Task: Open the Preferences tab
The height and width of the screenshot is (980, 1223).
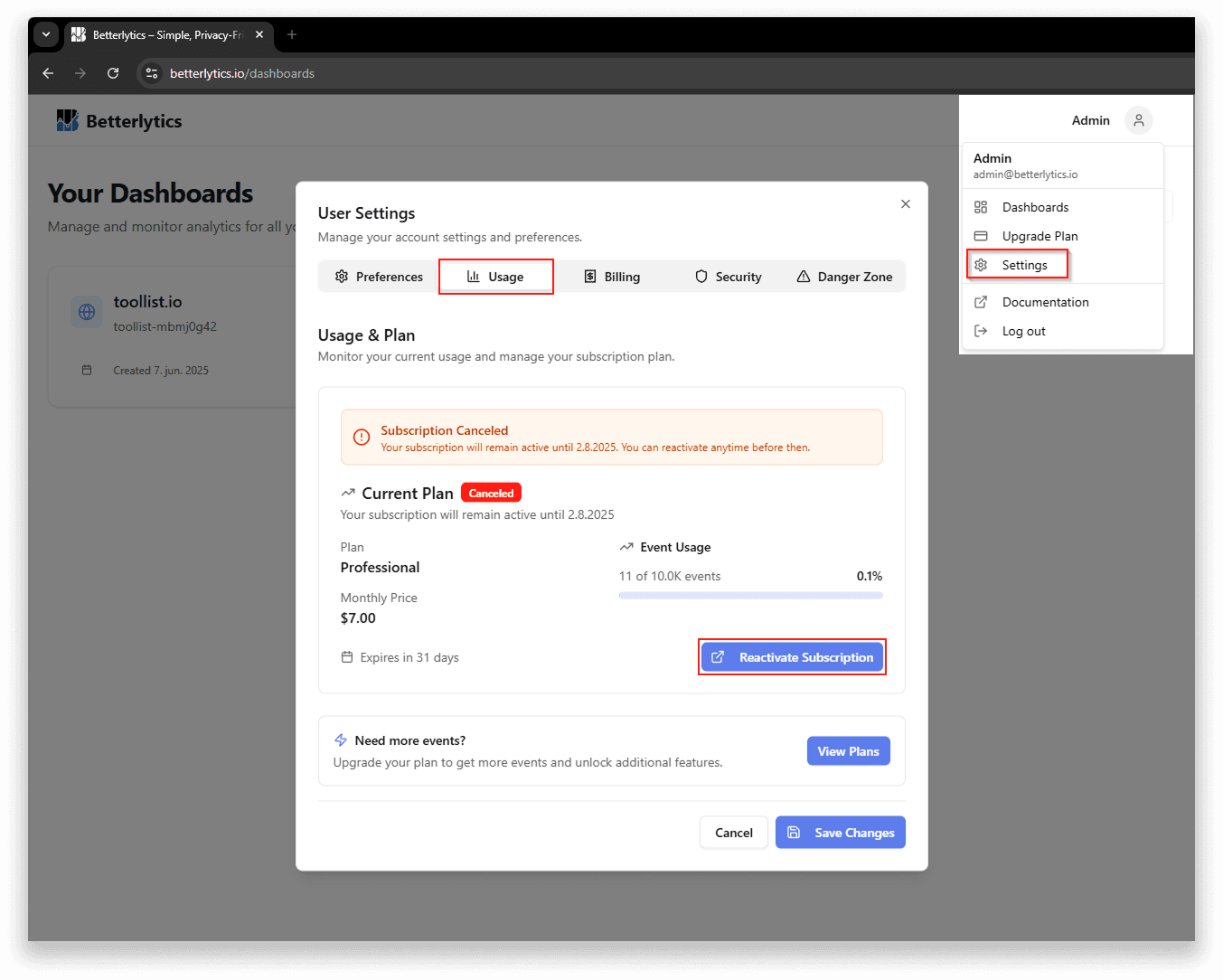Action: pos(379,277)
